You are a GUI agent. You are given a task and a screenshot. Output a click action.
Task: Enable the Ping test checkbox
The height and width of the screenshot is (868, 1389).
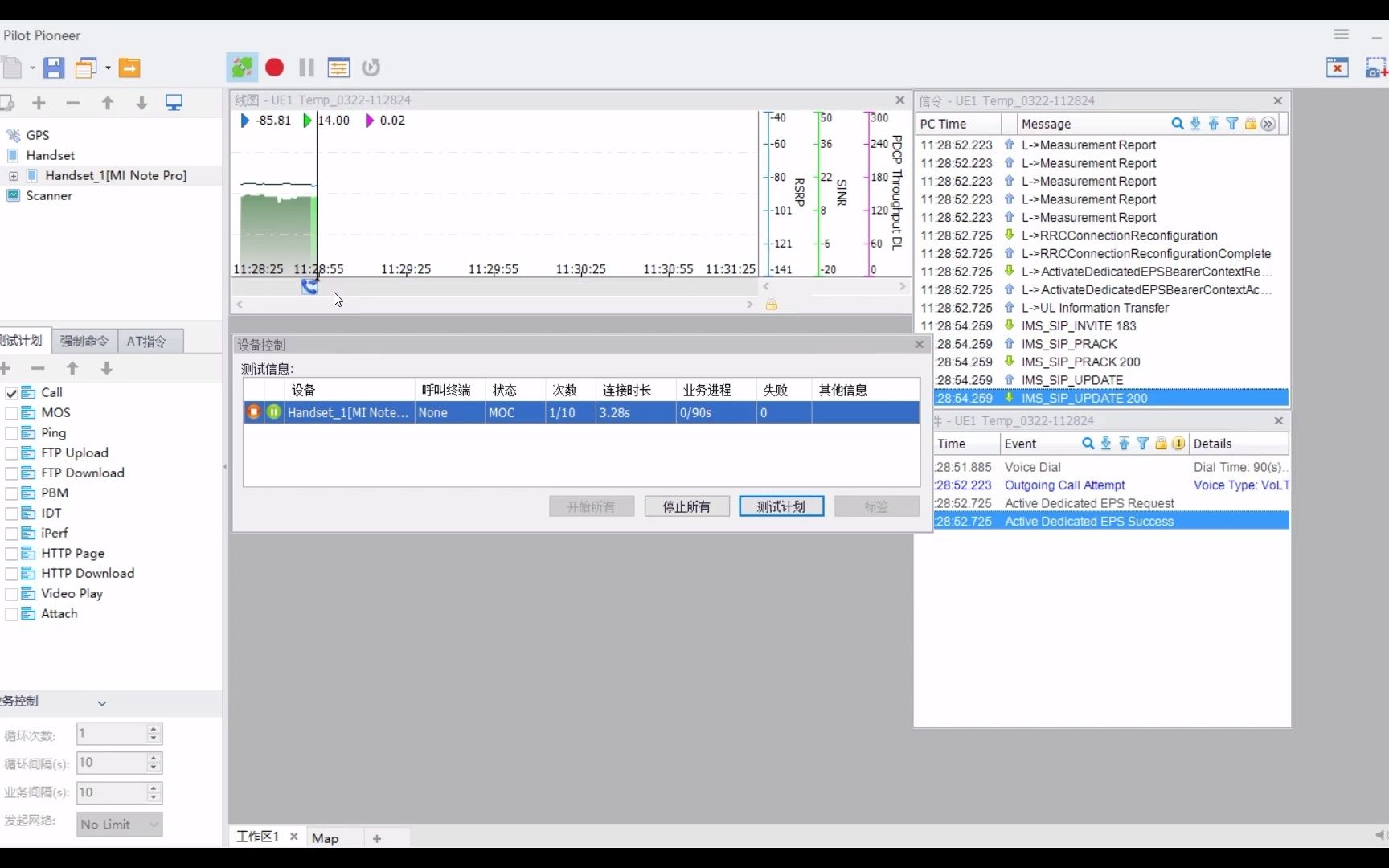coord(11,433)
